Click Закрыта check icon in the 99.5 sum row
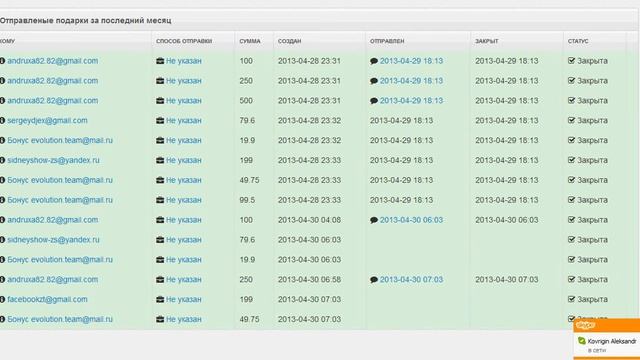The image size is (640, 360). point(571,200)
